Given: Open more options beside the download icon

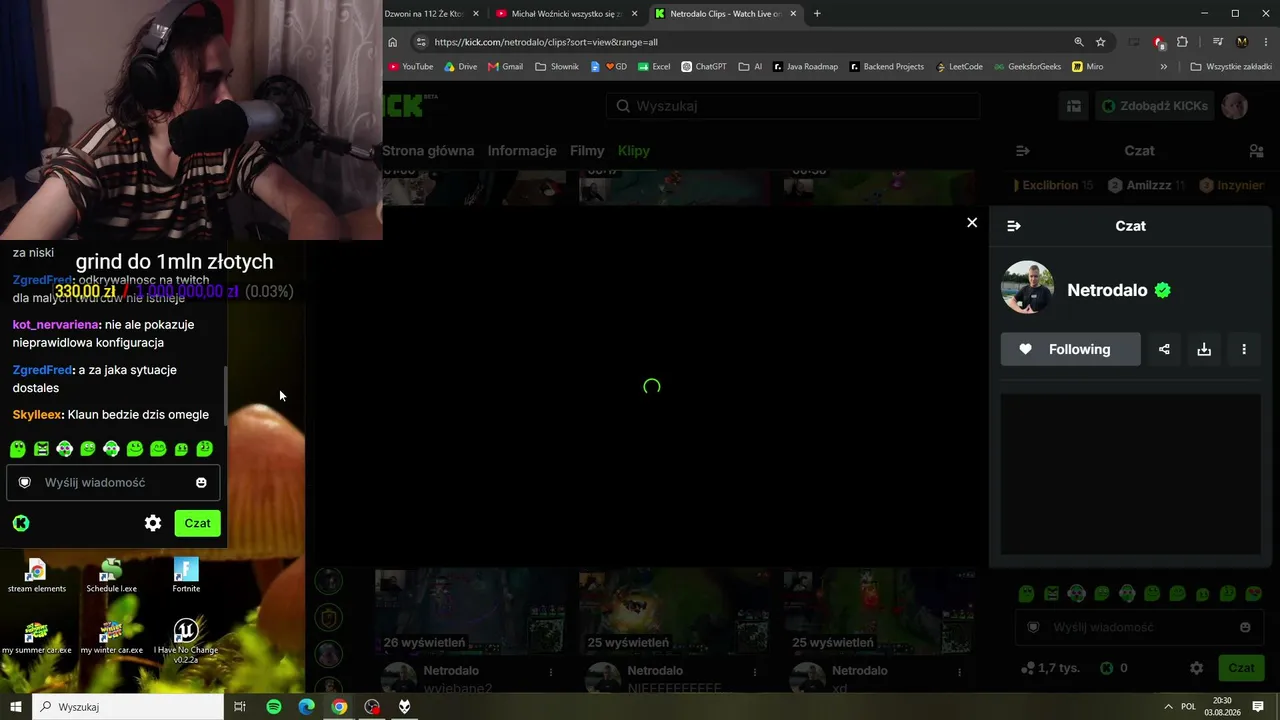Looking at the screenshot, I should pos(1244,349).
